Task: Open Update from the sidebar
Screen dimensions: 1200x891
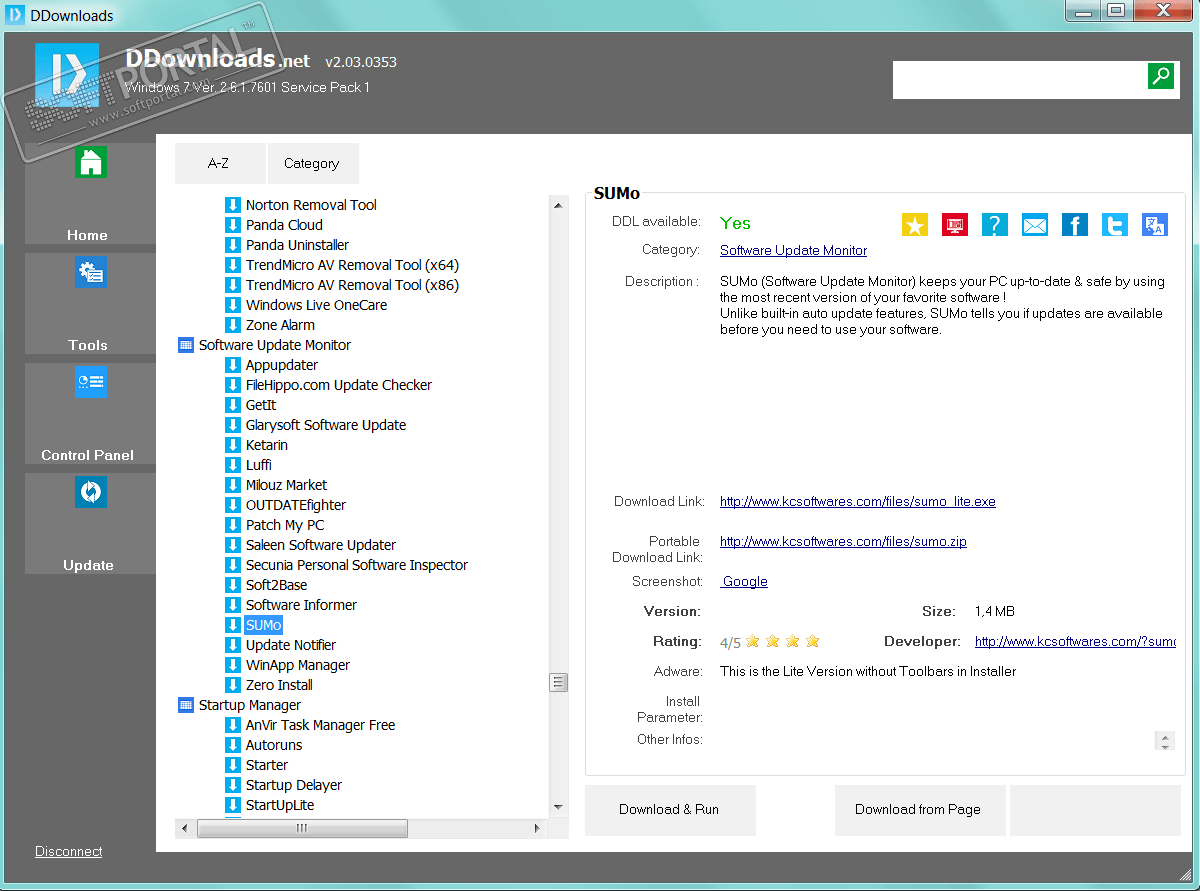Action: click(x=90, y=524)
